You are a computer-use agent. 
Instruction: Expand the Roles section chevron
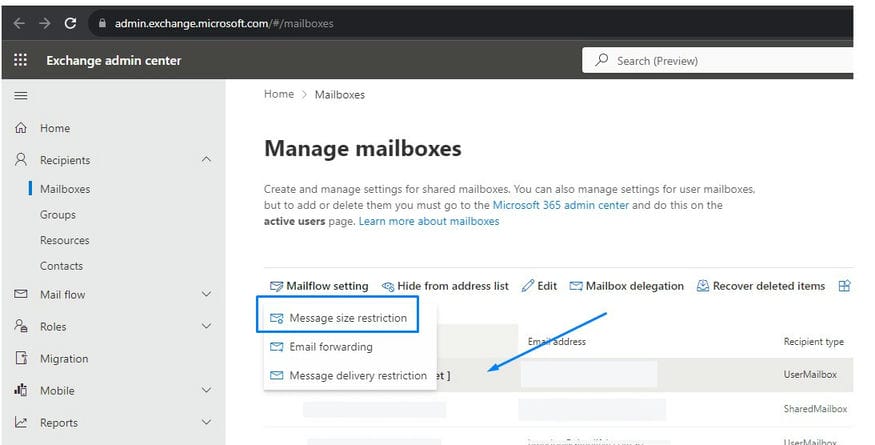(x=206, y=326)
